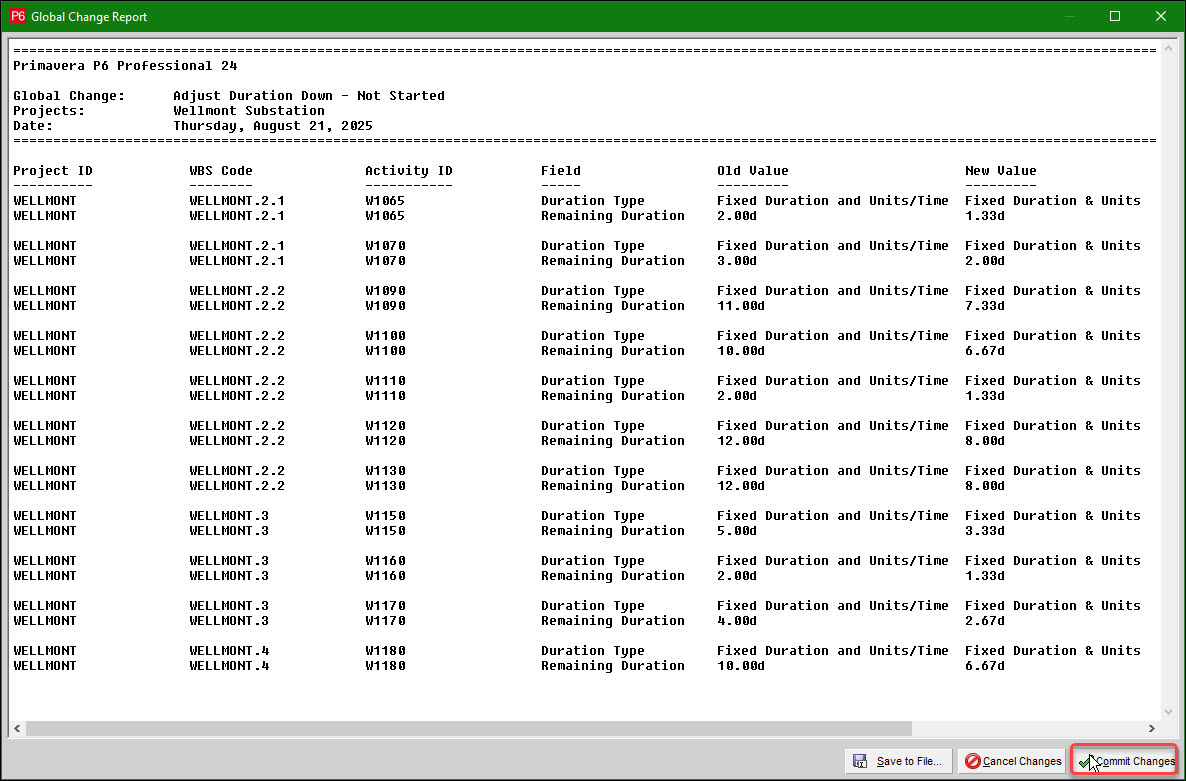This screenshot has width=1186, height=781.
Task: Click the date 'Thursday, August 21, 2025'
Action: pos(272,126)
